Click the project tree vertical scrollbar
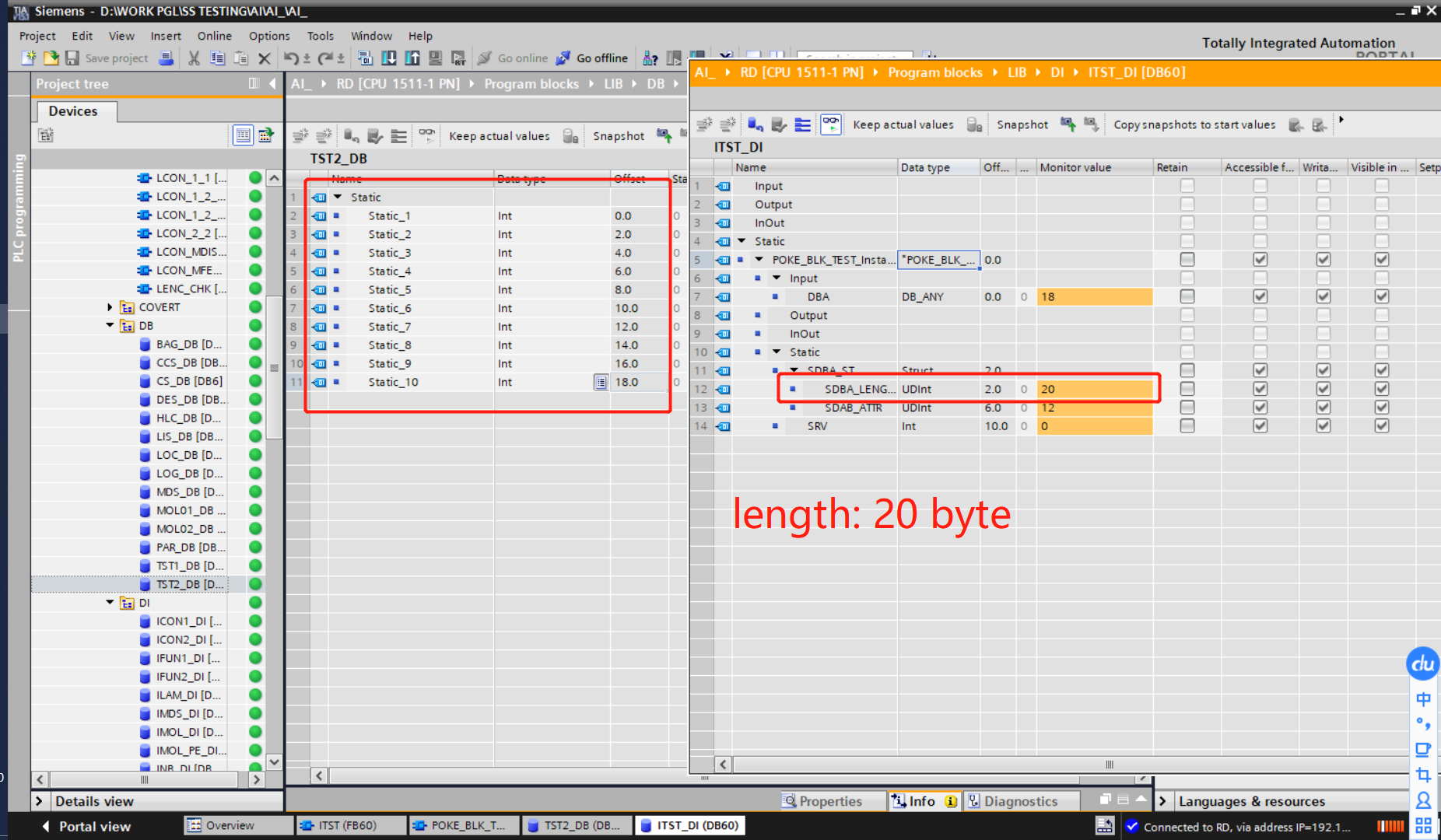This screenshot has height=840, width=1441. pyautogui.click(x=274, y=369)
